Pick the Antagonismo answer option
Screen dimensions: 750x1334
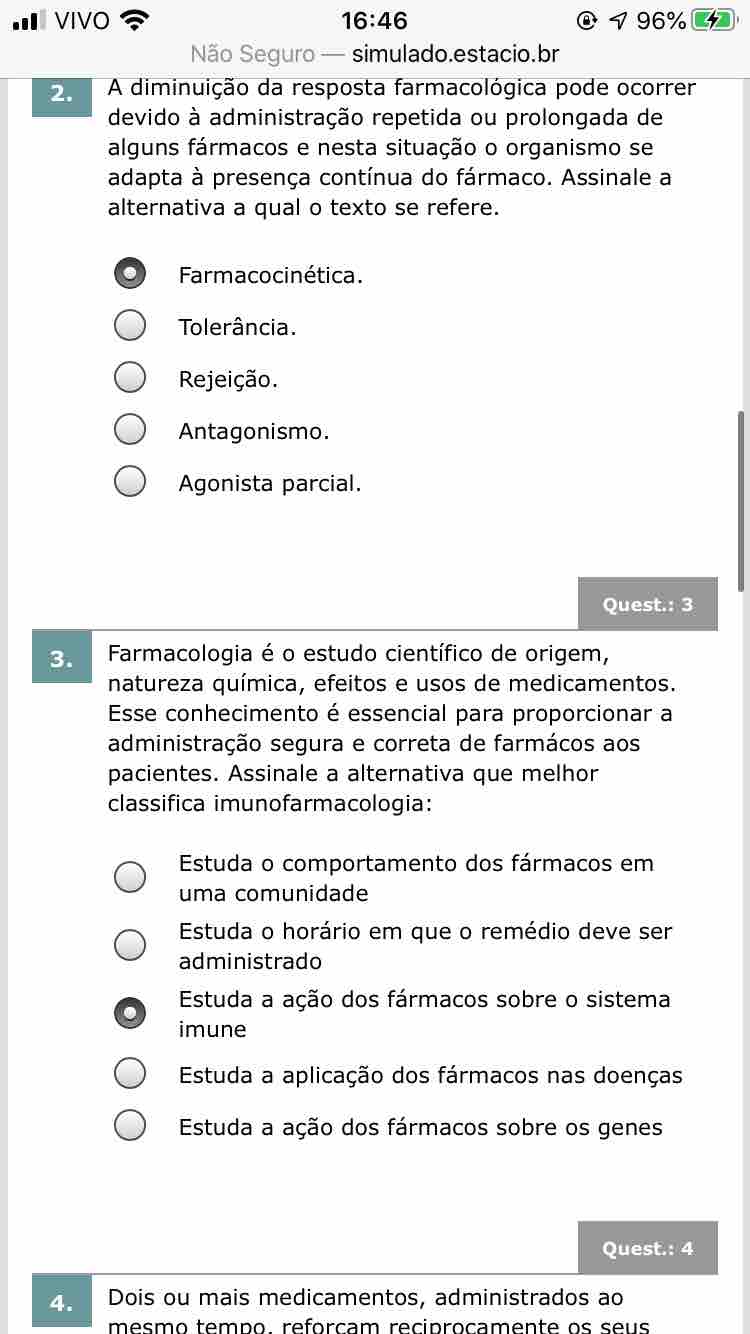pyautogui.click(x=130, y=430)
